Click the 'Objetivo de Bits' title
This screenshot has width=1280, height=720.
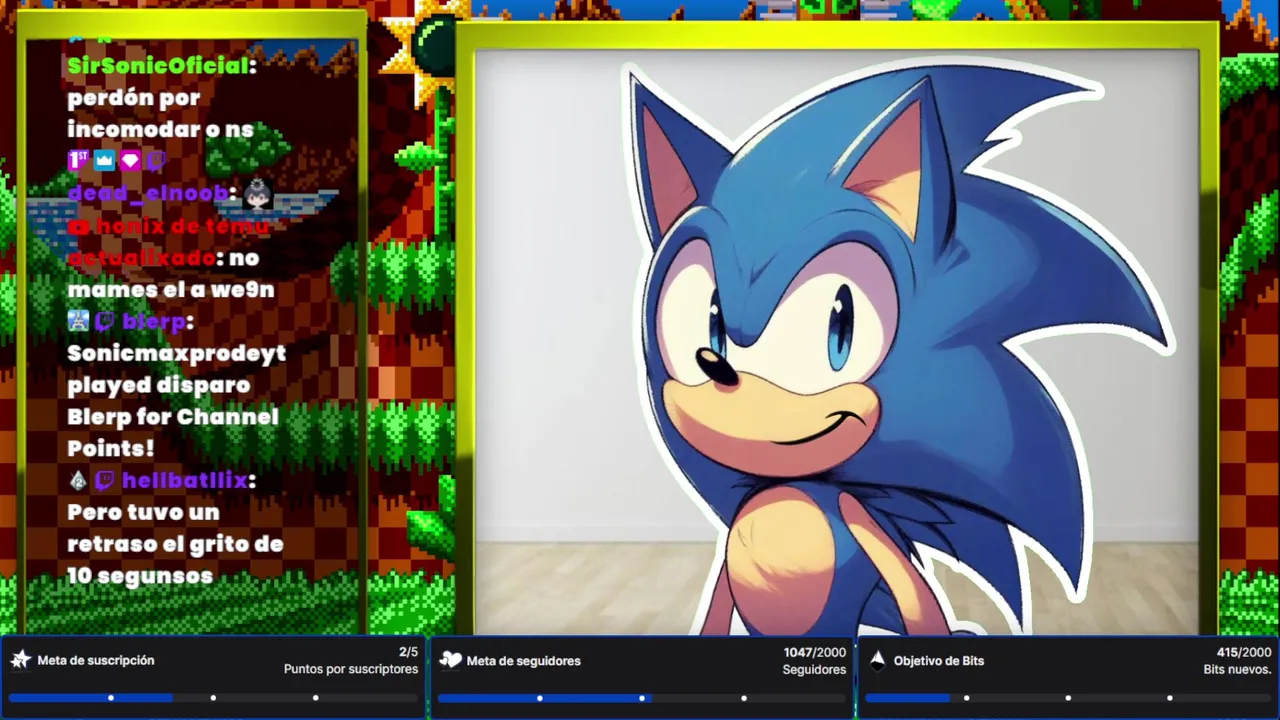[939, 660]
